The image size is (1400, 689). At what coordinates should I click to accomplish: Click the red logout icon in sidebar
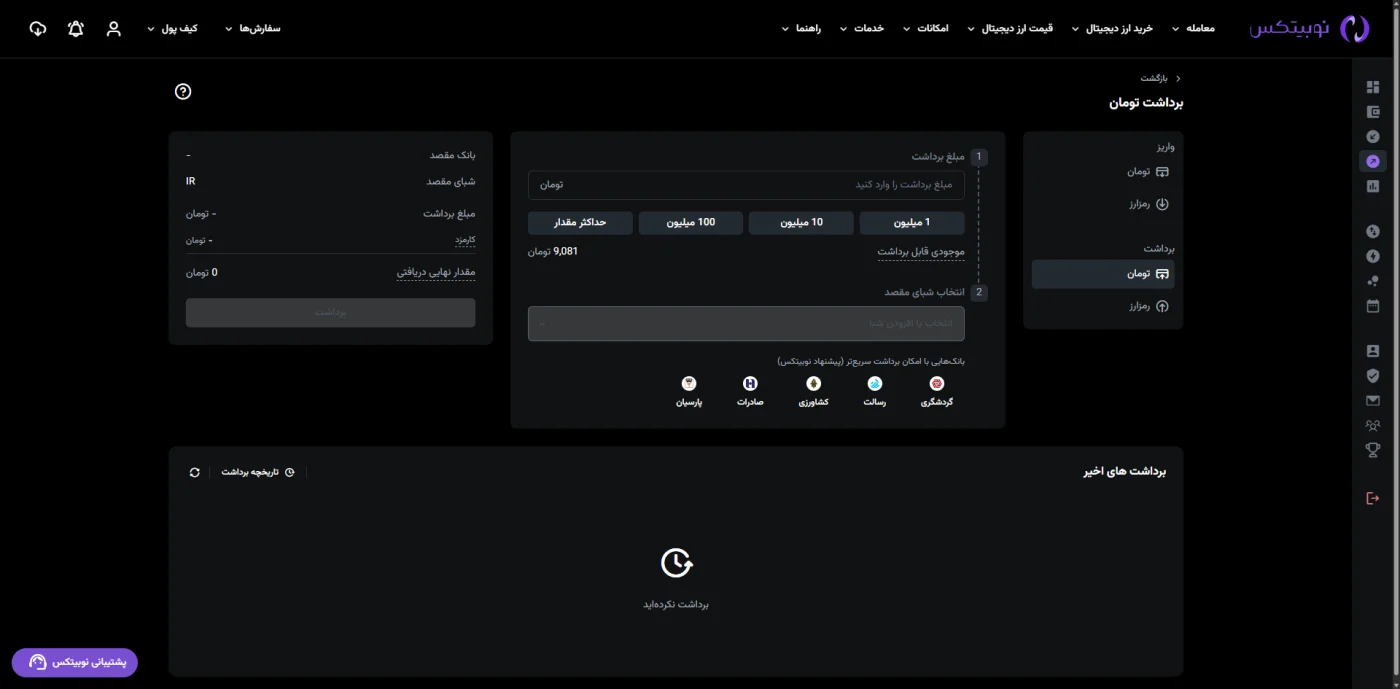pyautogui.click(x=1373, y=498)
